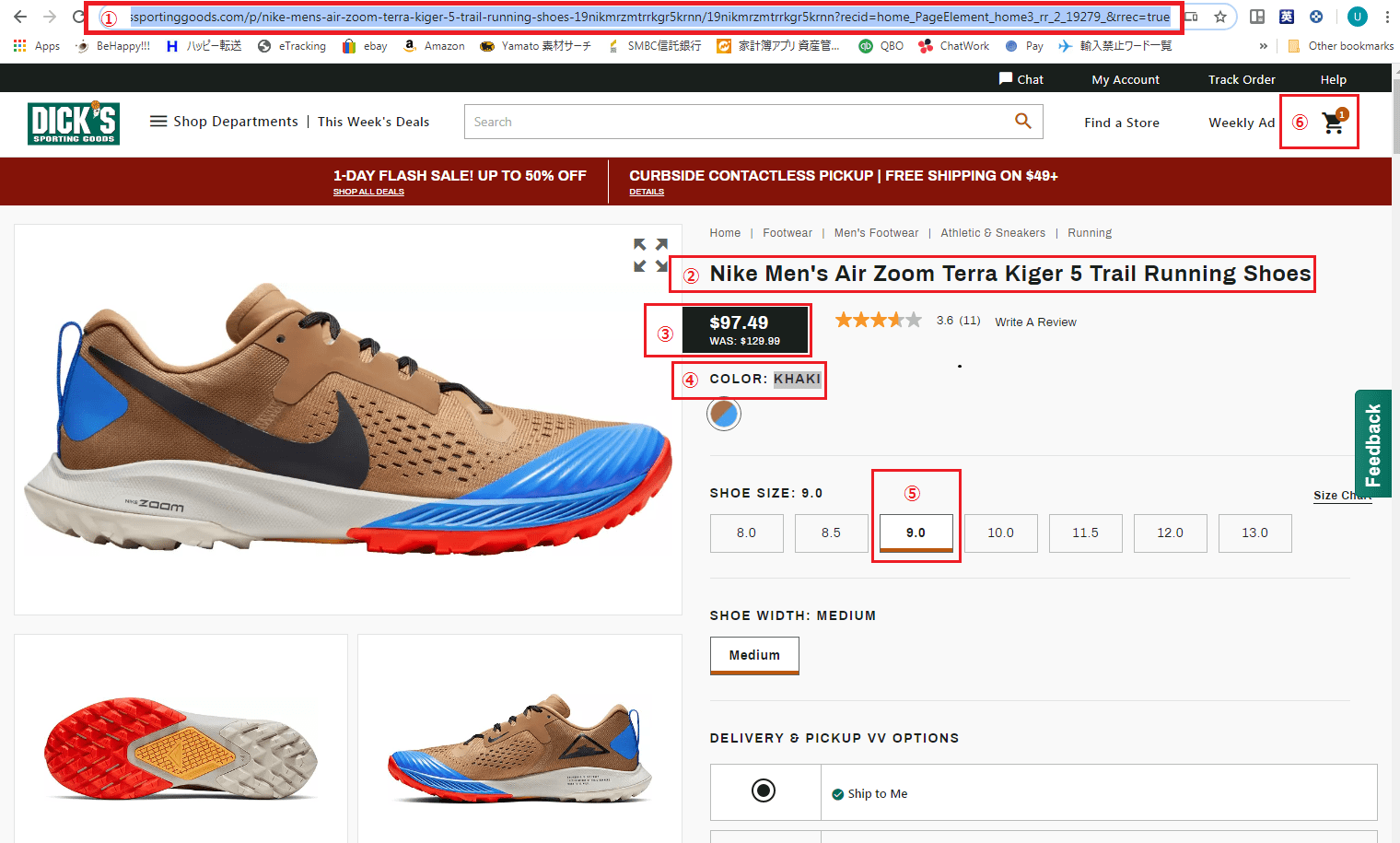The width and height of the screenshot is (1400, 843).
Task: Expand the main shoe image to fullscreen
Action: tap(650, 255)
